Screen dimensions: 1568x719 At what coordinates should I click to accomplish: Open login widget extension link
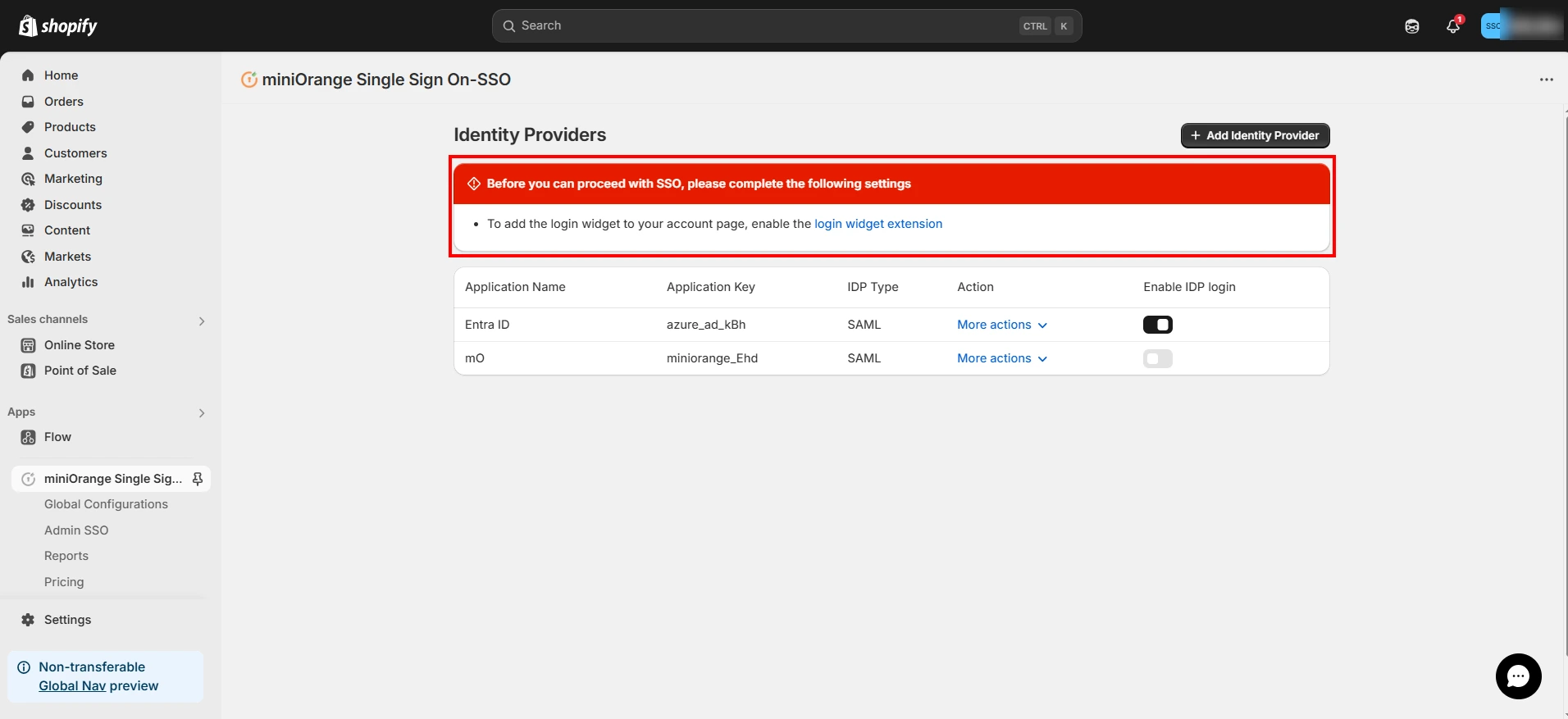point(878,224)
